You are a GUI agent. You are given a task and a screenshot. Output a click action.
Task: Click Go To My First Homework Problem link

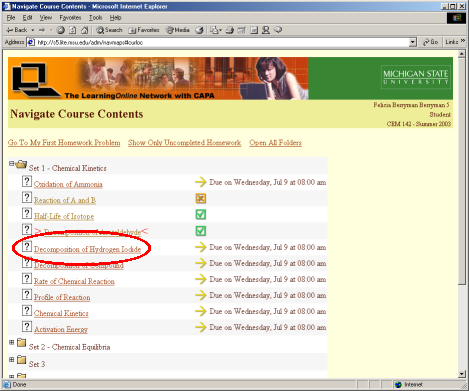(64, 143)
